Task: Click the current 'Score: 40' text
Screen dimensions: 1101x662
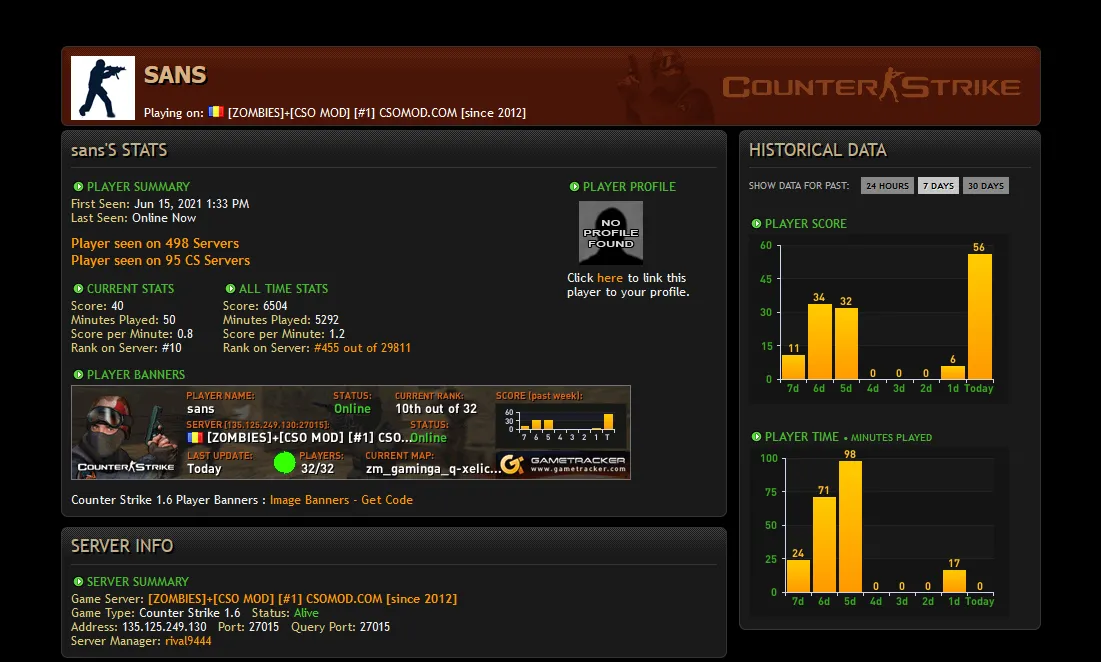Action: coord(97,305)
